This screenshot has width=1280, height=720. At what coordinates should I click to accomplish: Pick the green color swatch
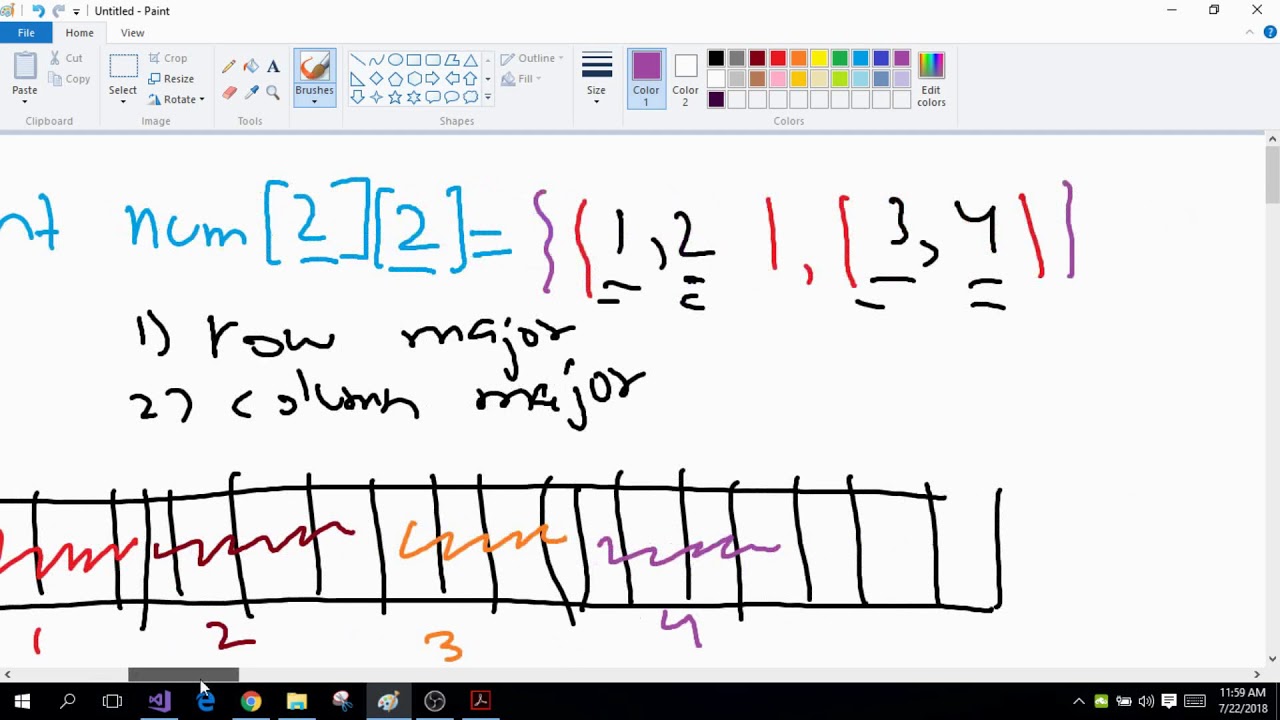[840, 59]
